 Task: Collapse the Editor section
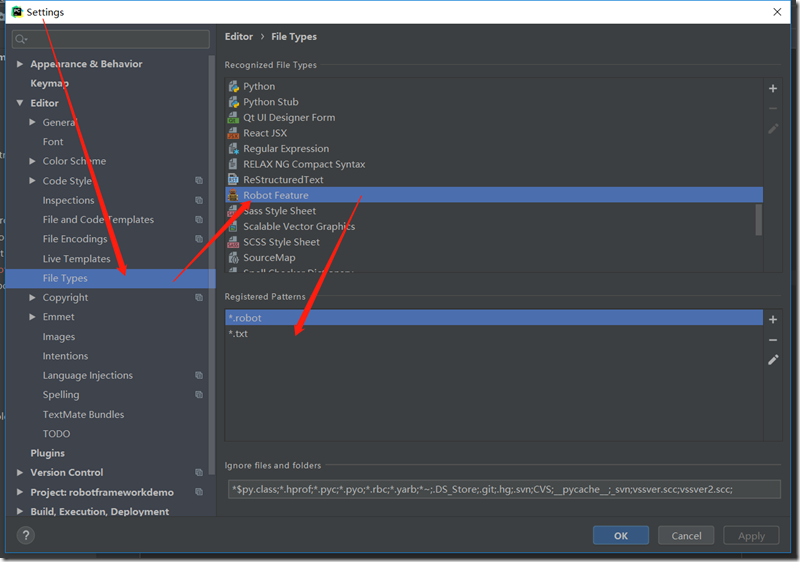click(x=20, y=103)
